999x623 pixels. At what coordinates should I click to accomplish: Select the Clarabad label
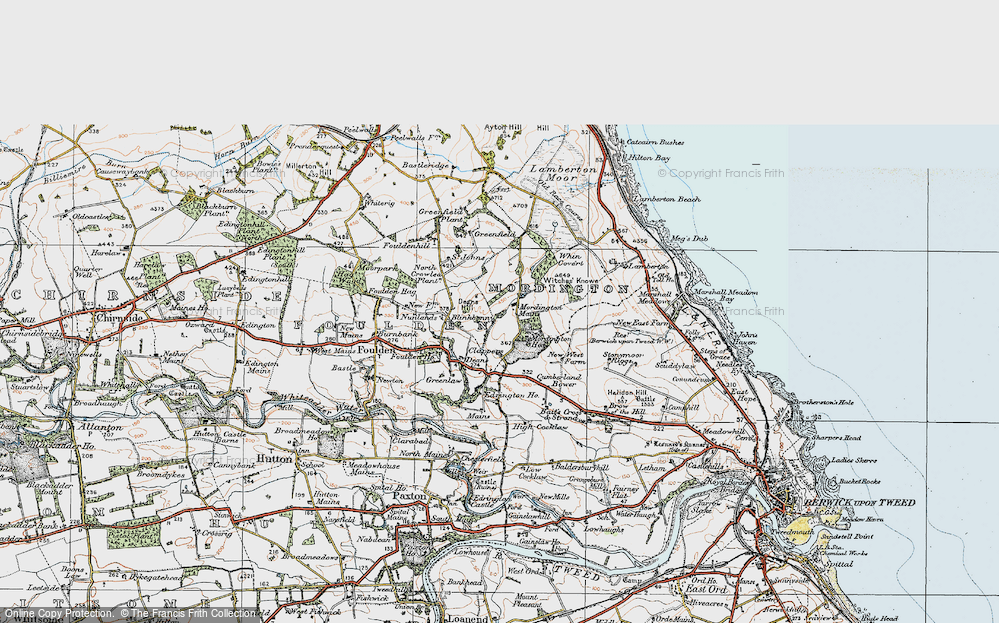(410, 440)
